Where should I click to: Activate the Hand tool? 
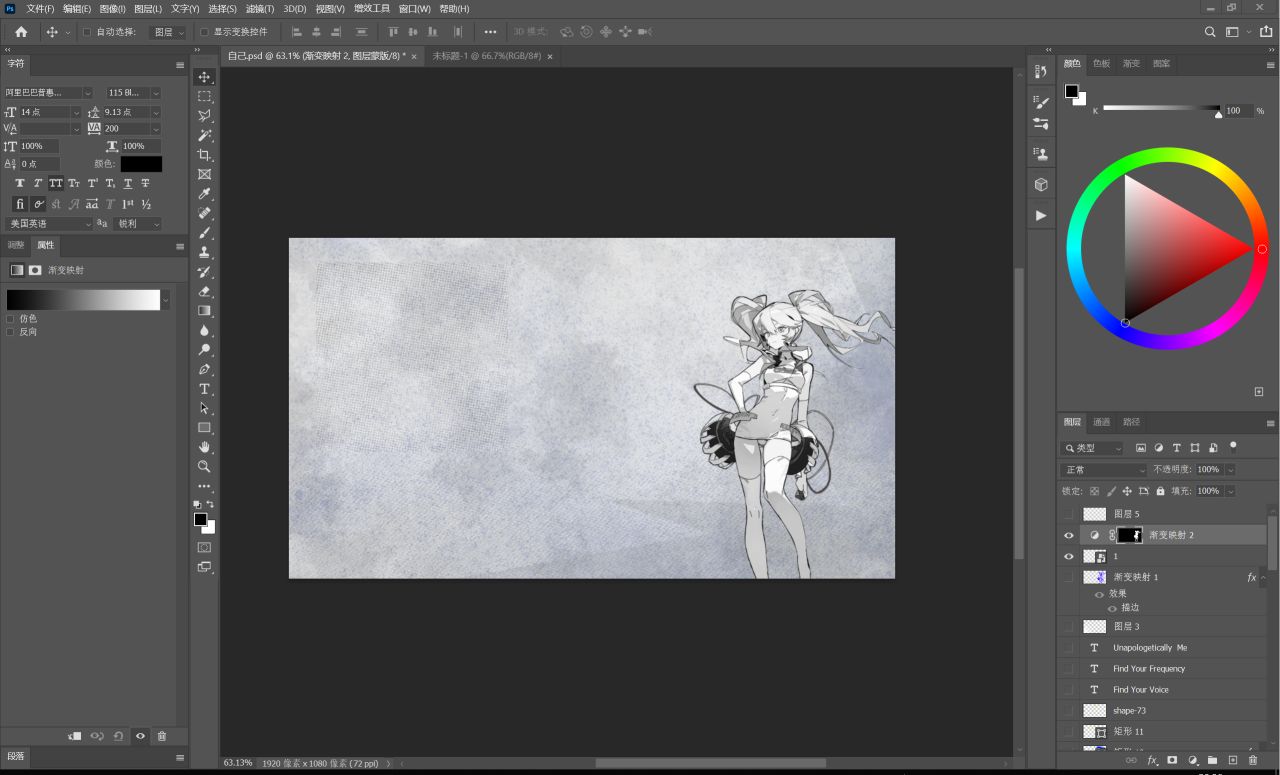pyautogui.click(x=204, y=447)
